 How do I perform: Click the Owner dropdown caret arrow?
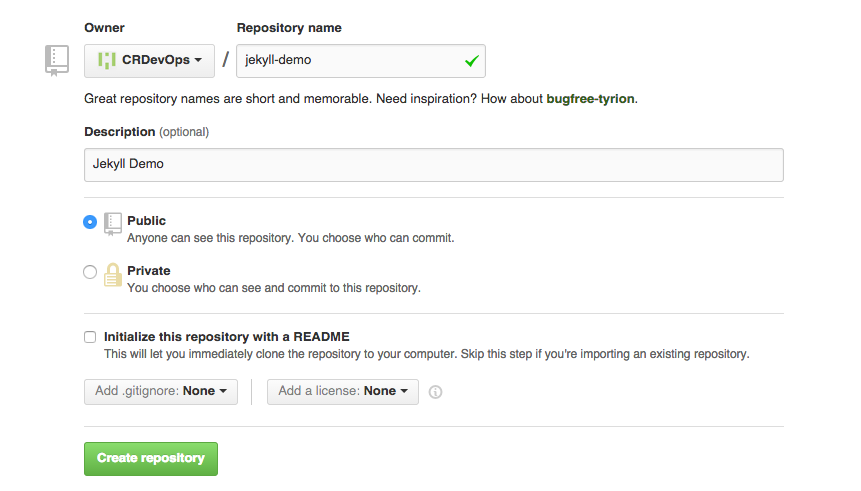pyautogui.click(x=198, y=60)
